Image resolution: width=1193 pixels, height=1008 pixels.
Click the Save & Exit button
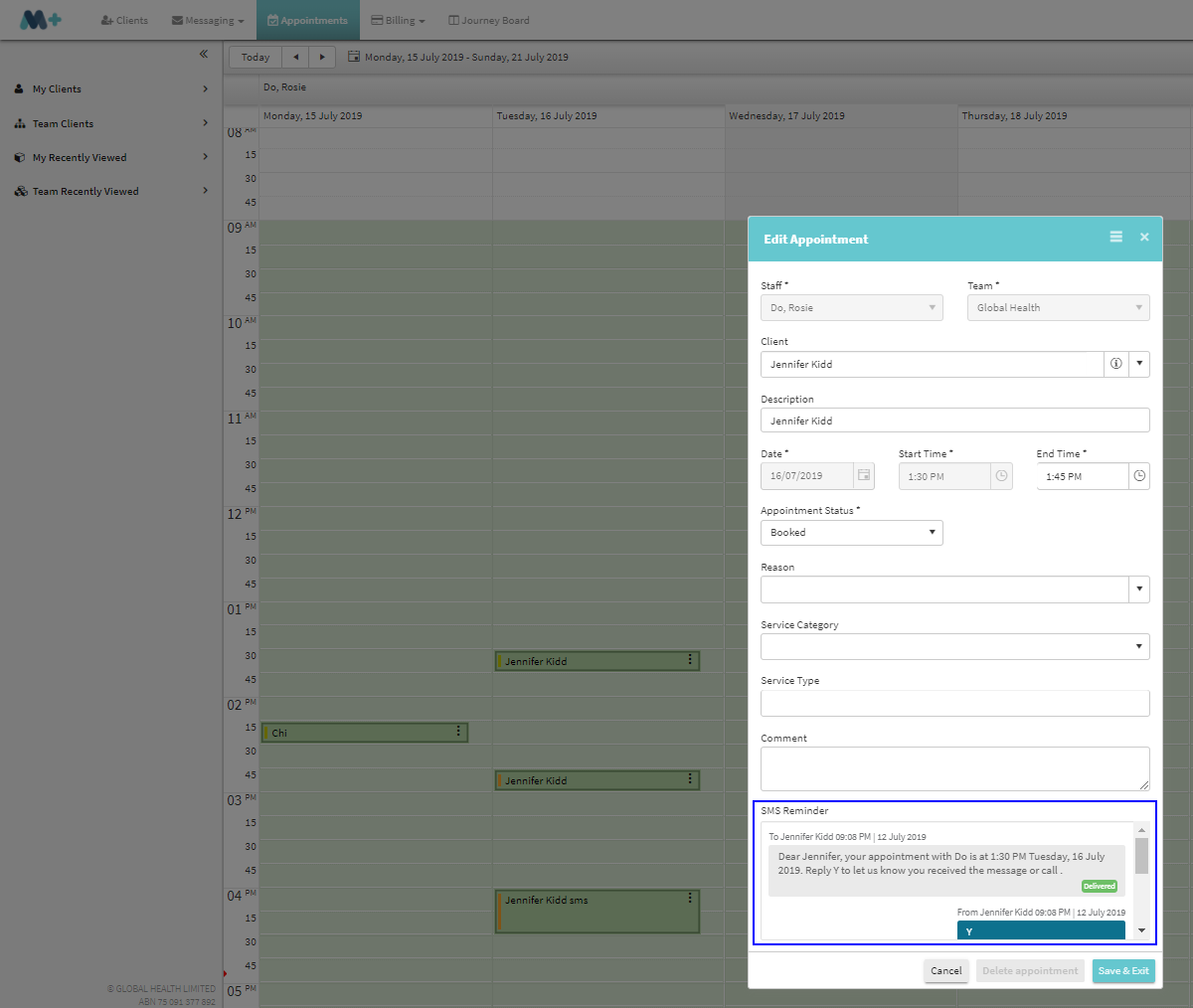click(1123, 971)
